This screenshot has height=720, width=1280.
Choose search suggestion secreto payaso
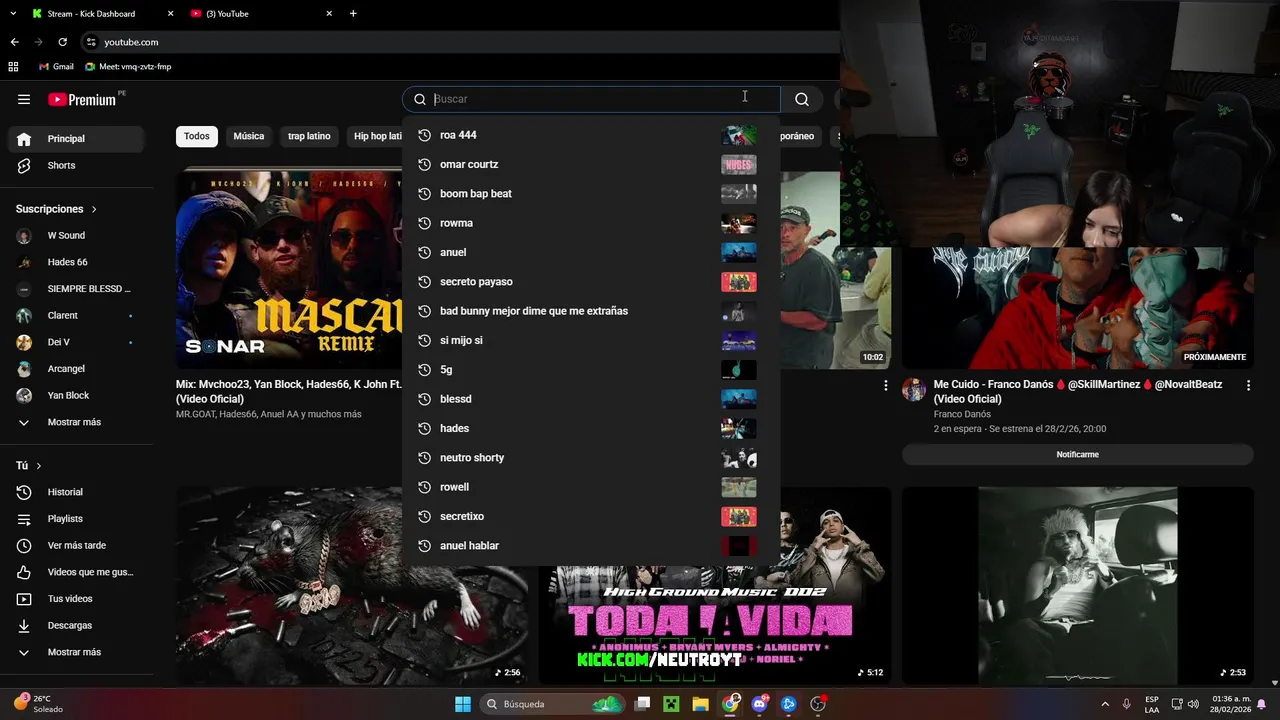pyautogui.click(x=590, y=282)
